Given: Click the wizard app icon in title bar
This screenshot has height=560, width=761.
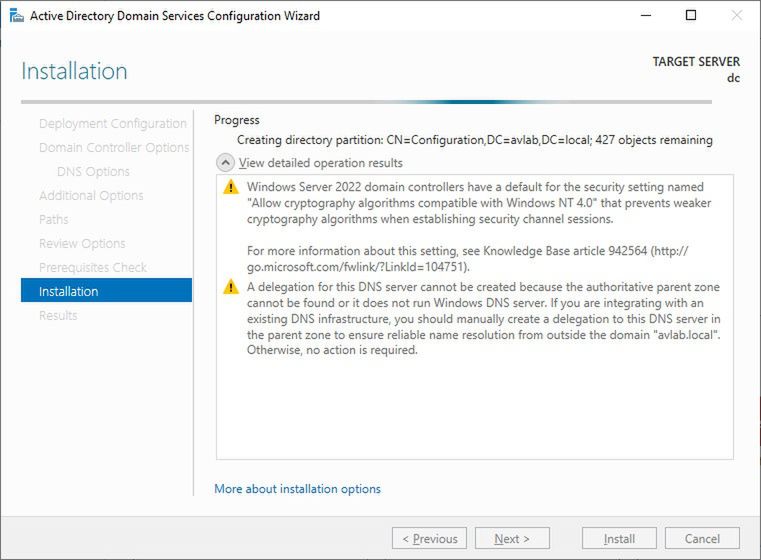Looking at the screenshot, I should pyautogui.click(x=16, y=16).
